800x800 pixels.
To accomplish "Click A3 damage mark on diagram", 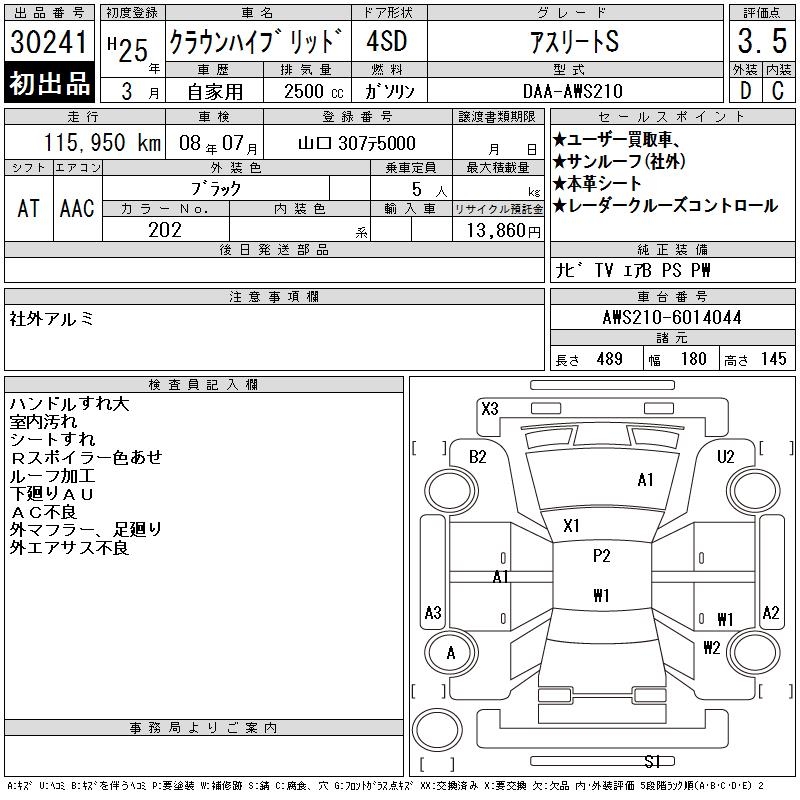I will tap(433, 612).
